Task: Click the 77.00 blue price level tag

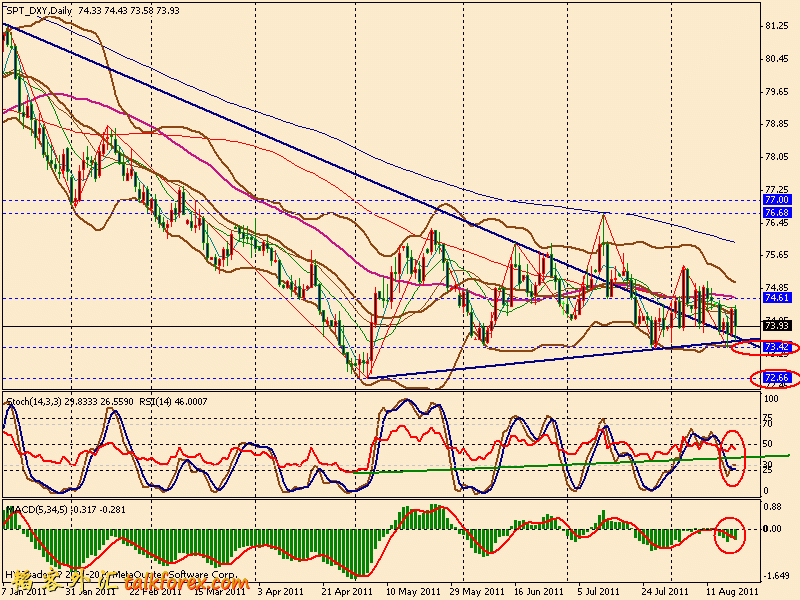Action: coord(777,199)
